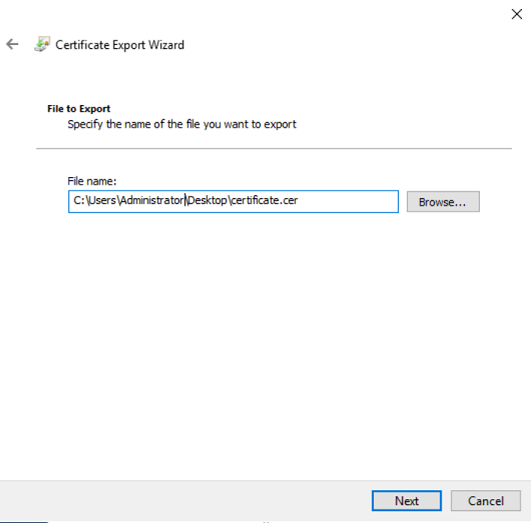Click empty space after path in text box
This screenshot has height=523, width=531.
[x=349, y=202]
